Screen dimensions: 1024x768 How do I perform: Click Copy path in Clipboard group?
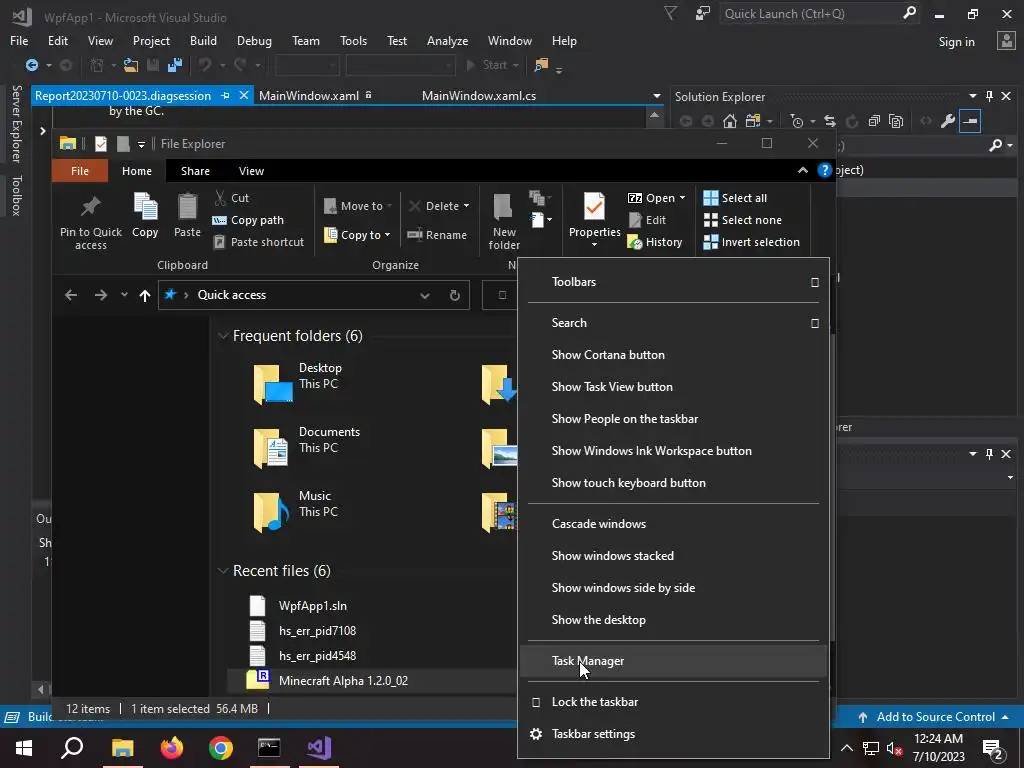tap(248, 220)
